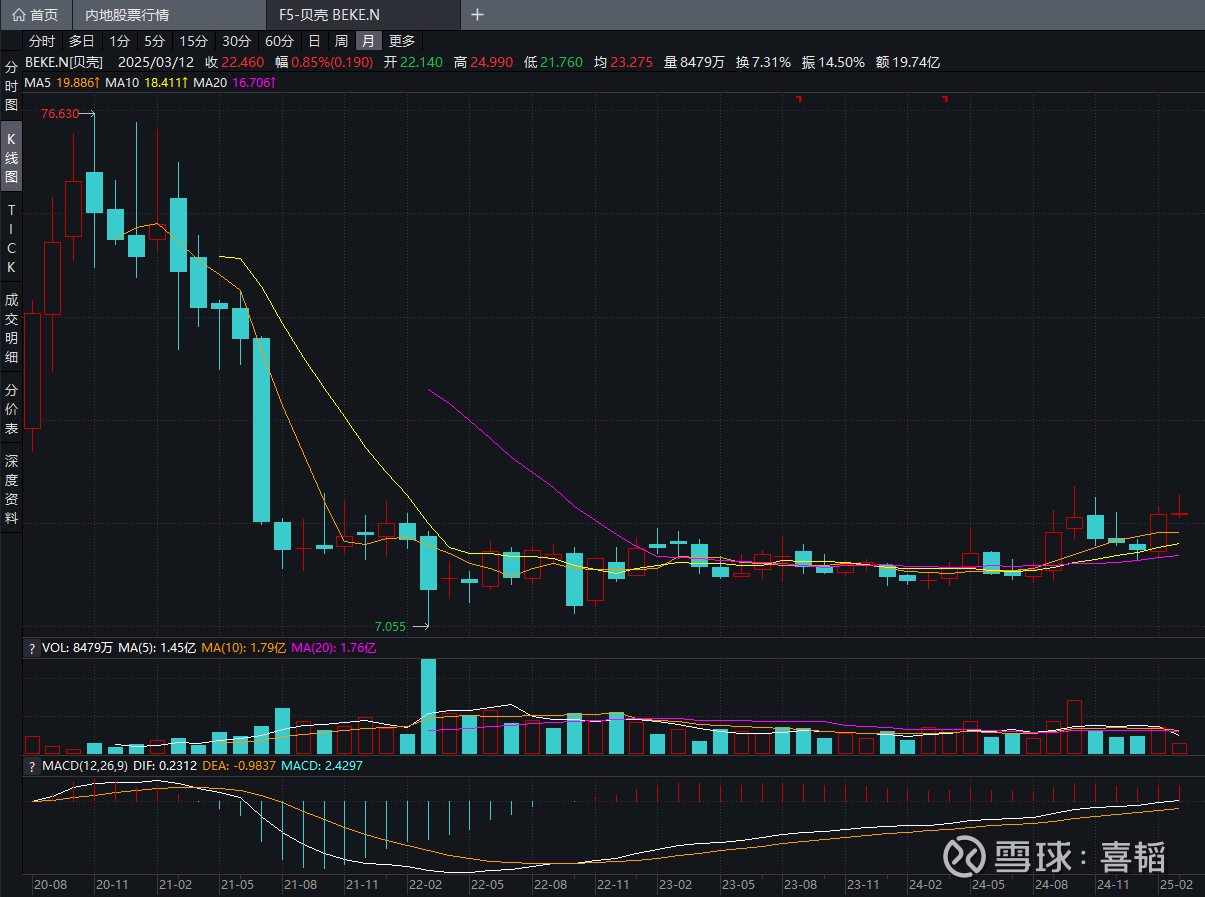
Task: Open a new tab with plus icon
Action: pos(477,15)
